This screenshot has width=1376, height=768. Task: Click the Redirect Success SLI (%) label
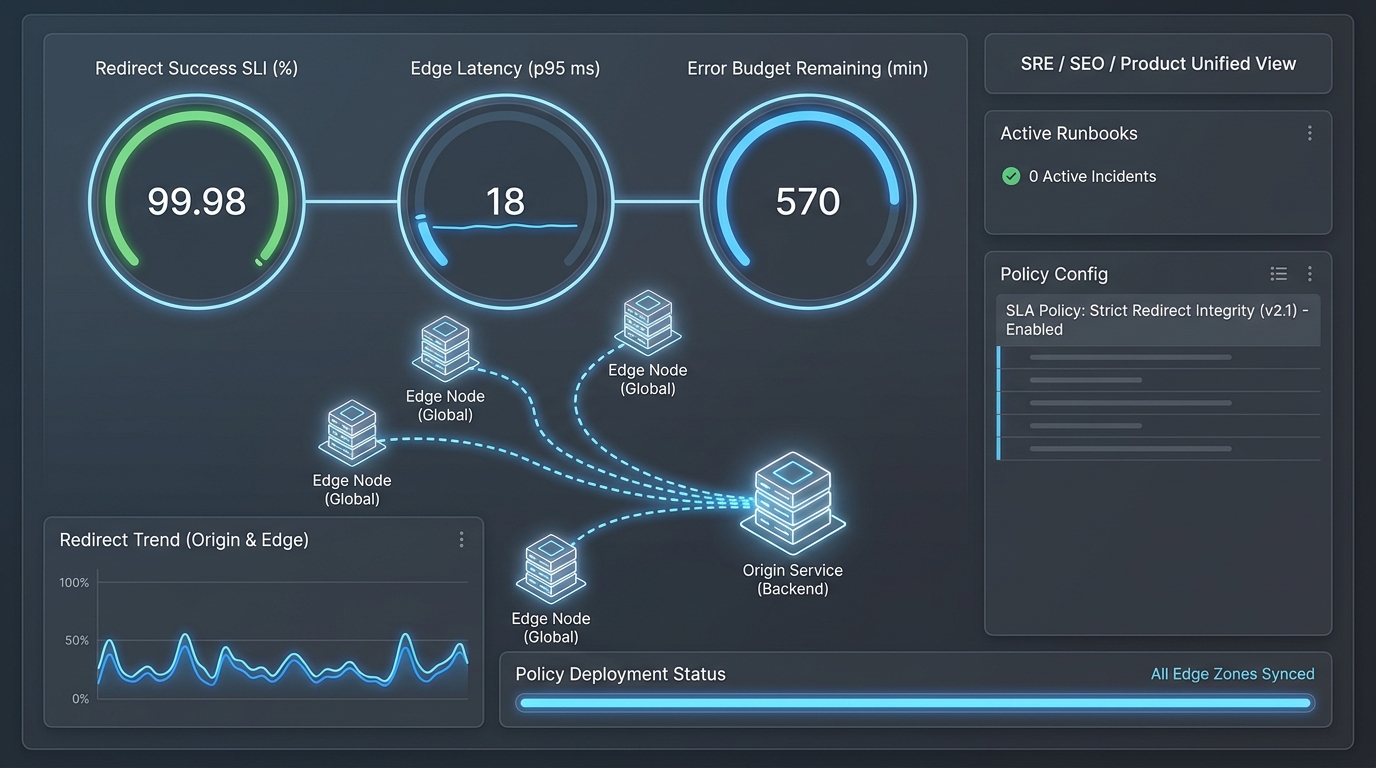point(196,68)
